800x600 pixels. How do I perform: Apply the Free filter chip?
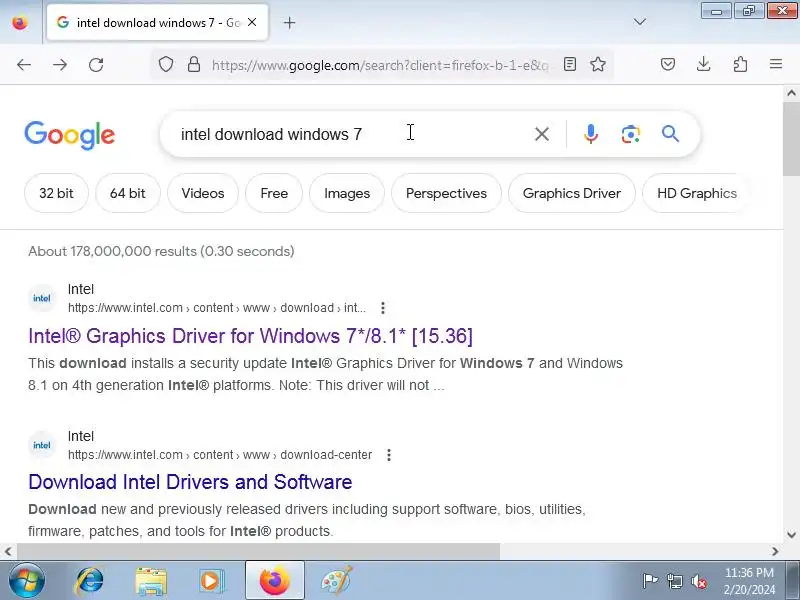click(x=274, y=193)
